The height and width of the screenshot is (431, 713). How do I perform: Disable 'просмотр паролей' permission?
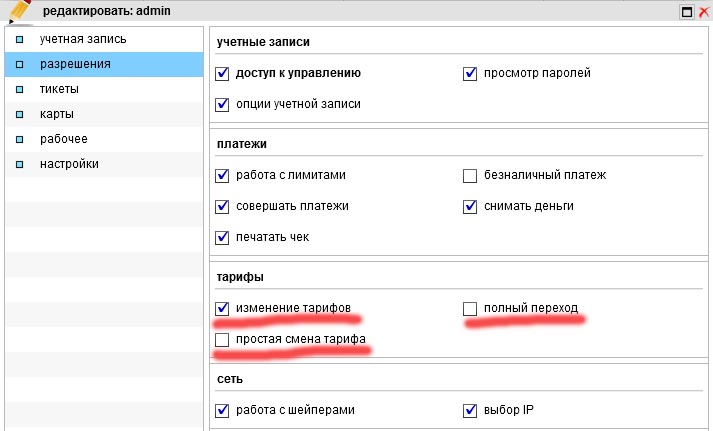(x=470, y=73)
